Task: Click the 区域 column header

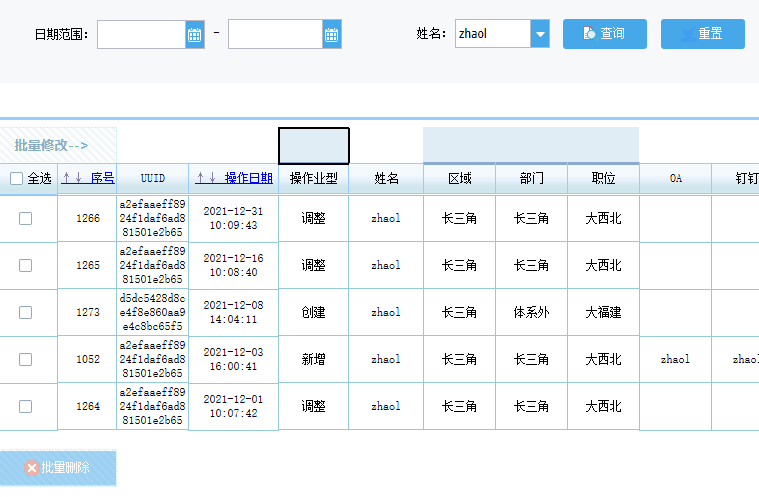Action: 459,179
